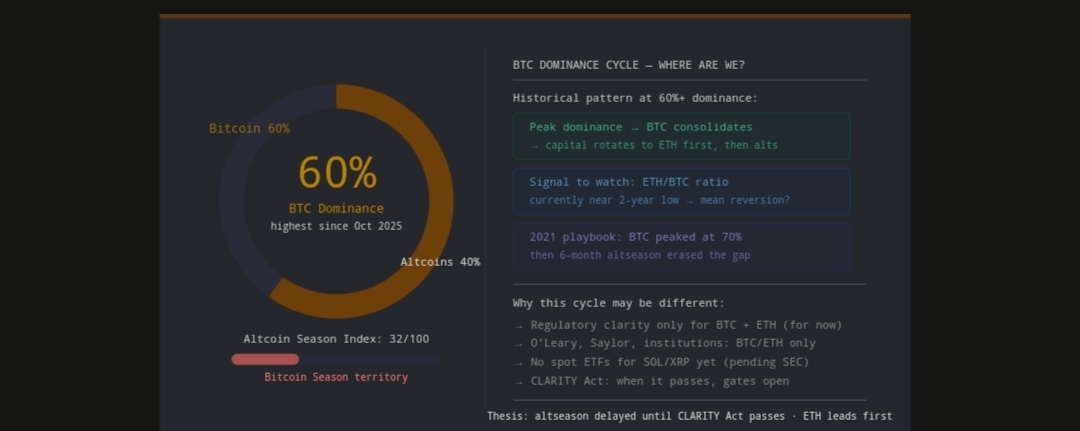Click the red filled part of index bar
Viewport: 1080px width, 431px height.
[x=265, y=359]
